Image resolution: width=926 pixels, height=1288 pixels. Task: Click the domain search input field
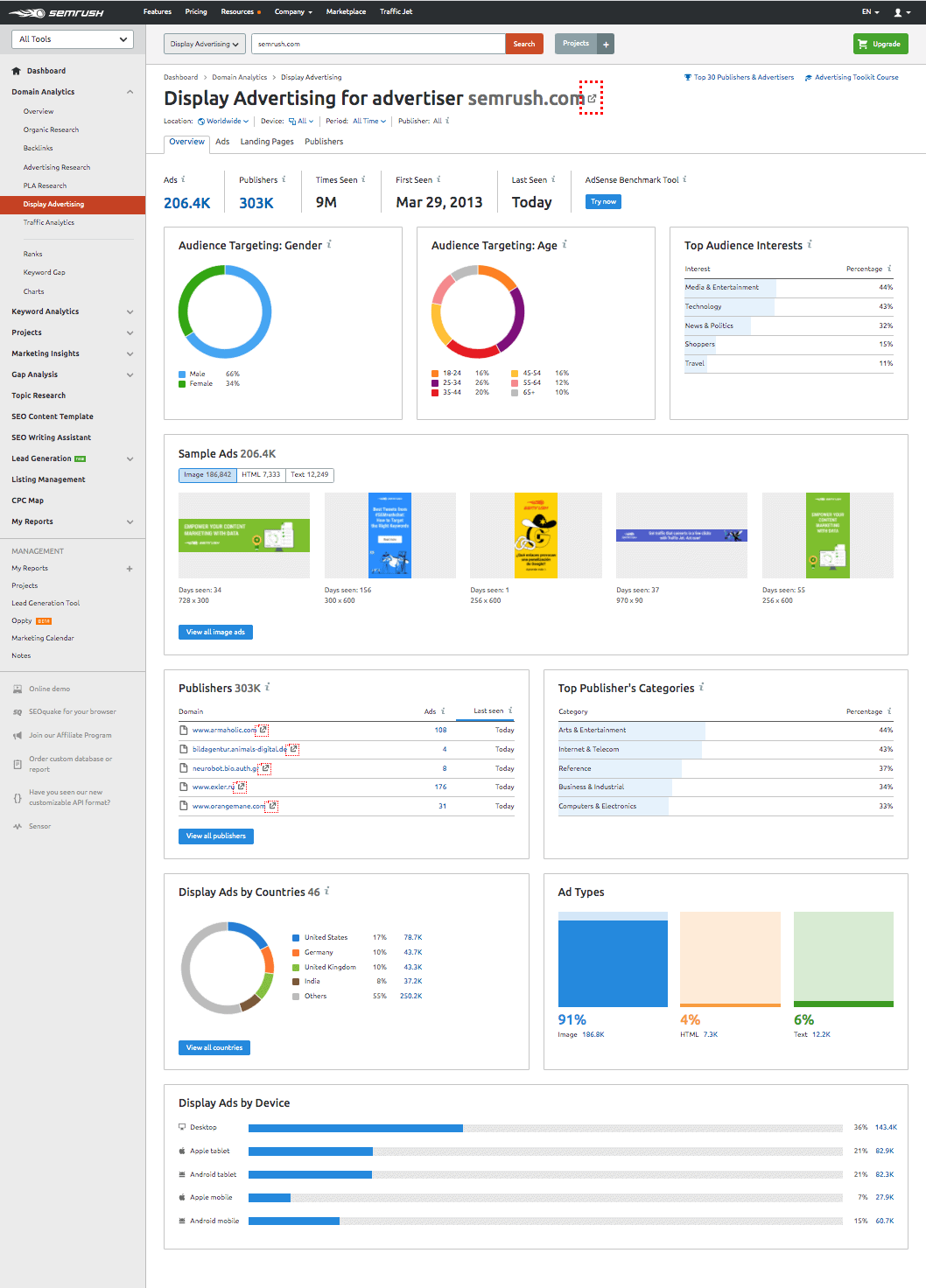(x=378, y=44)
